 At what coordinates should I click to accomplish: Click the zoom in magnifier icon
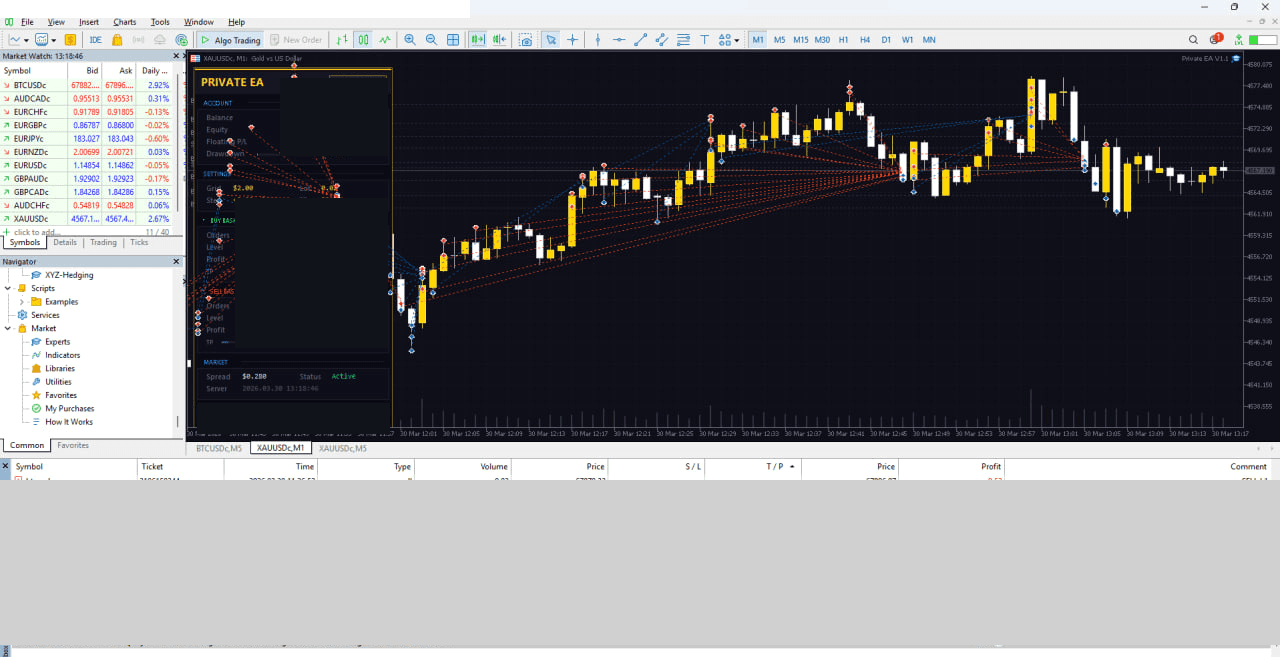[x=409, y=40]
